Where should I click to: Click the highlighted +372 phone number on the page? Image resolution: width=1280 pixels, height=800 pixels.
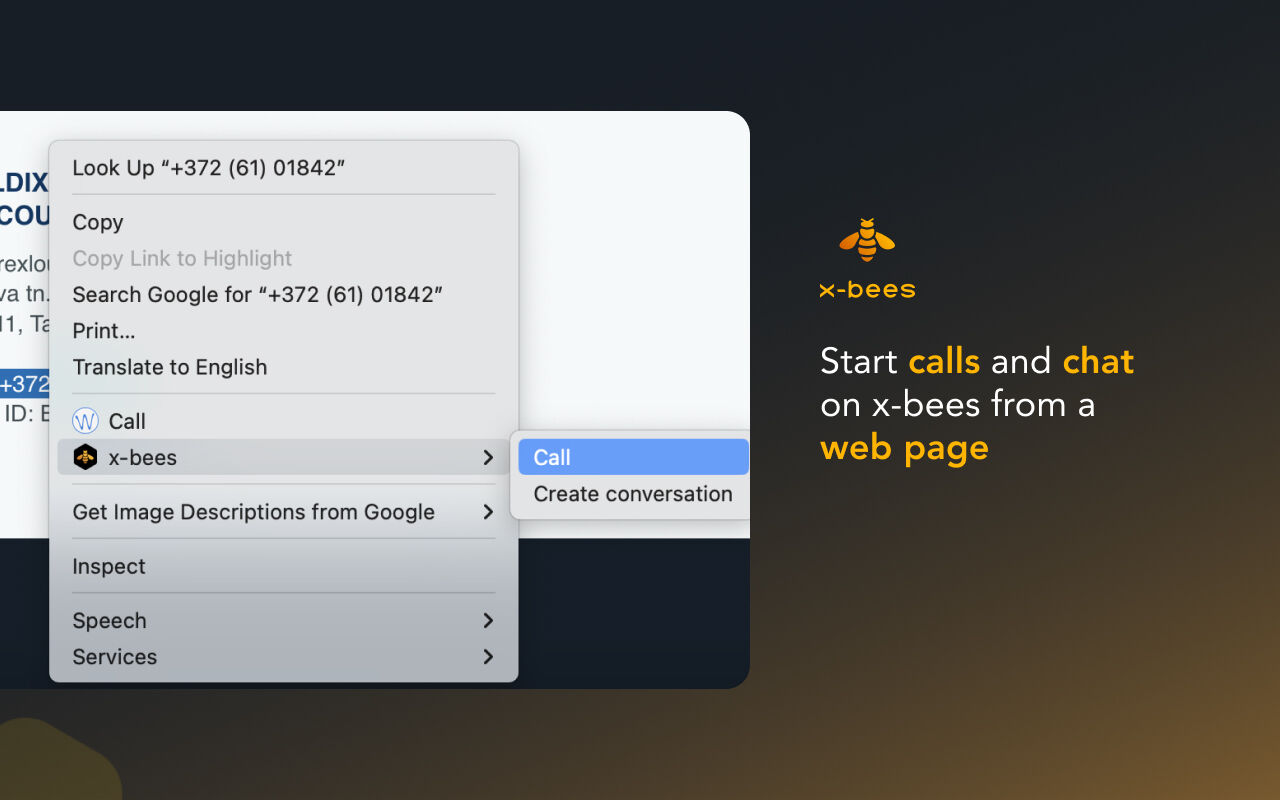pyautogui.click(x=25, y=384)
